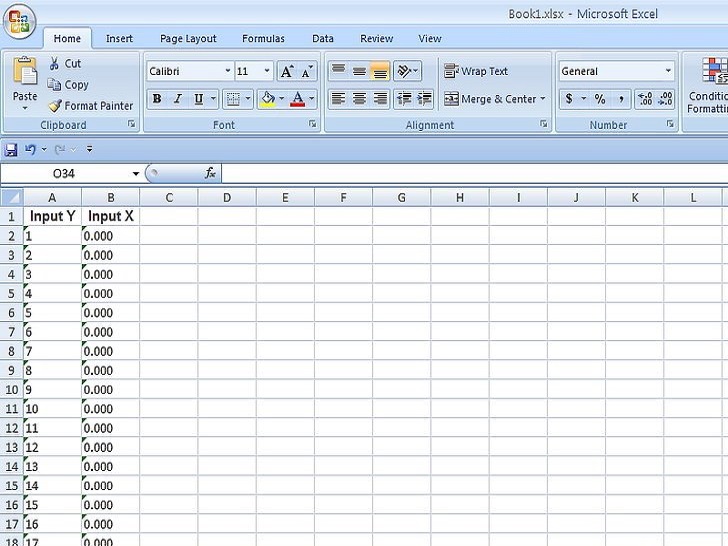Open the Calibri font name dropdown
728x546 pixels.
(228, 72)
